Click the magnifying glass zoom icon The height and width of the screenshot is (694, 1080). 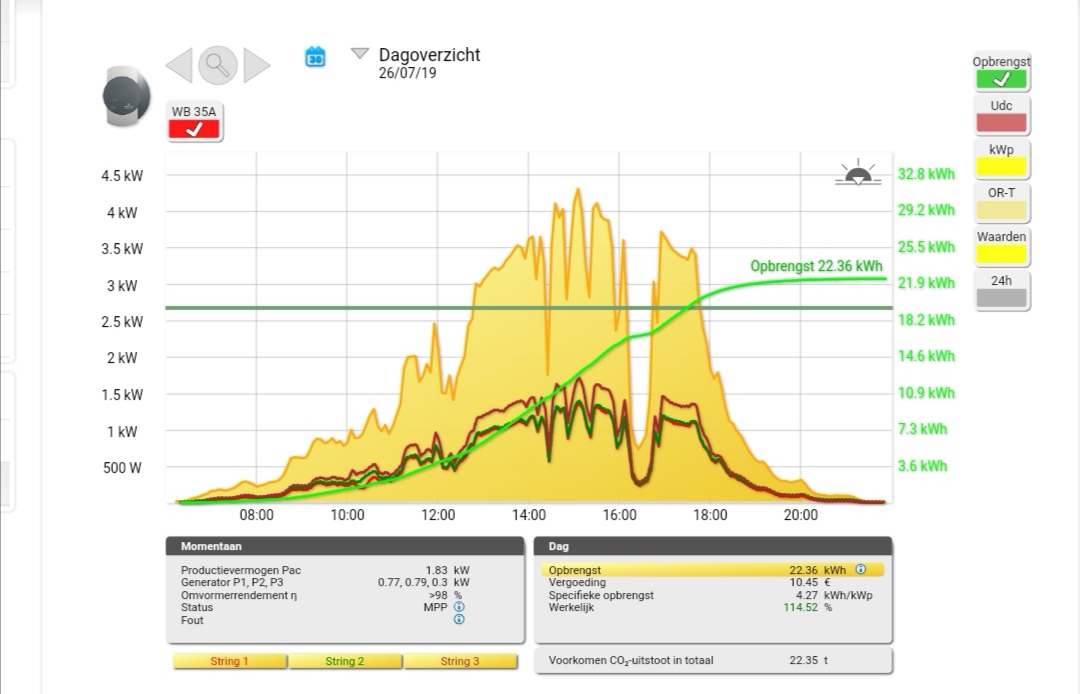click(217, 65)
